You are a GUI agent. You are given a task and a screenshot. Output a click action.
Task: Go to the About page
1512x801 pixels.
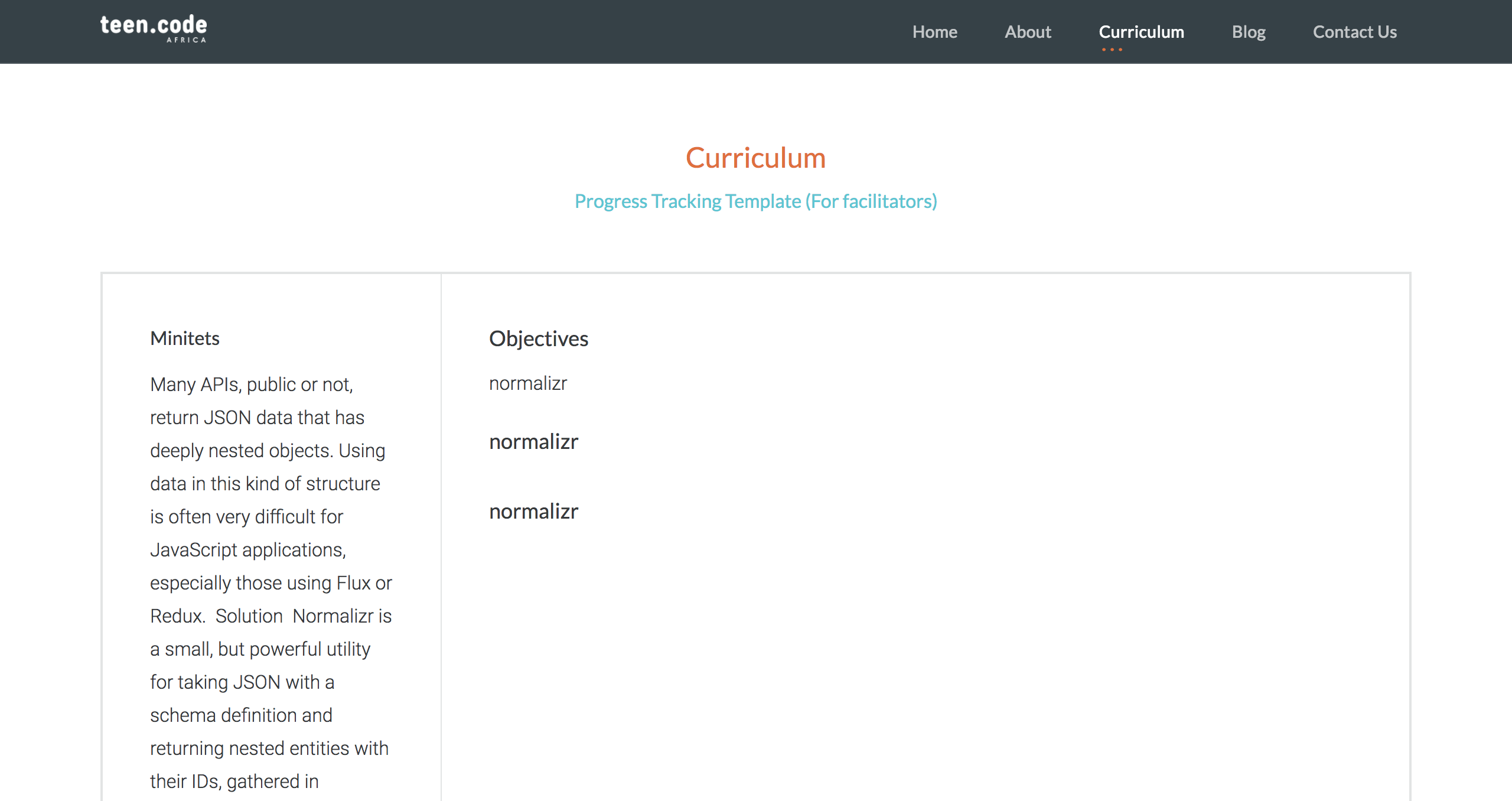[x=1028, y=32]
